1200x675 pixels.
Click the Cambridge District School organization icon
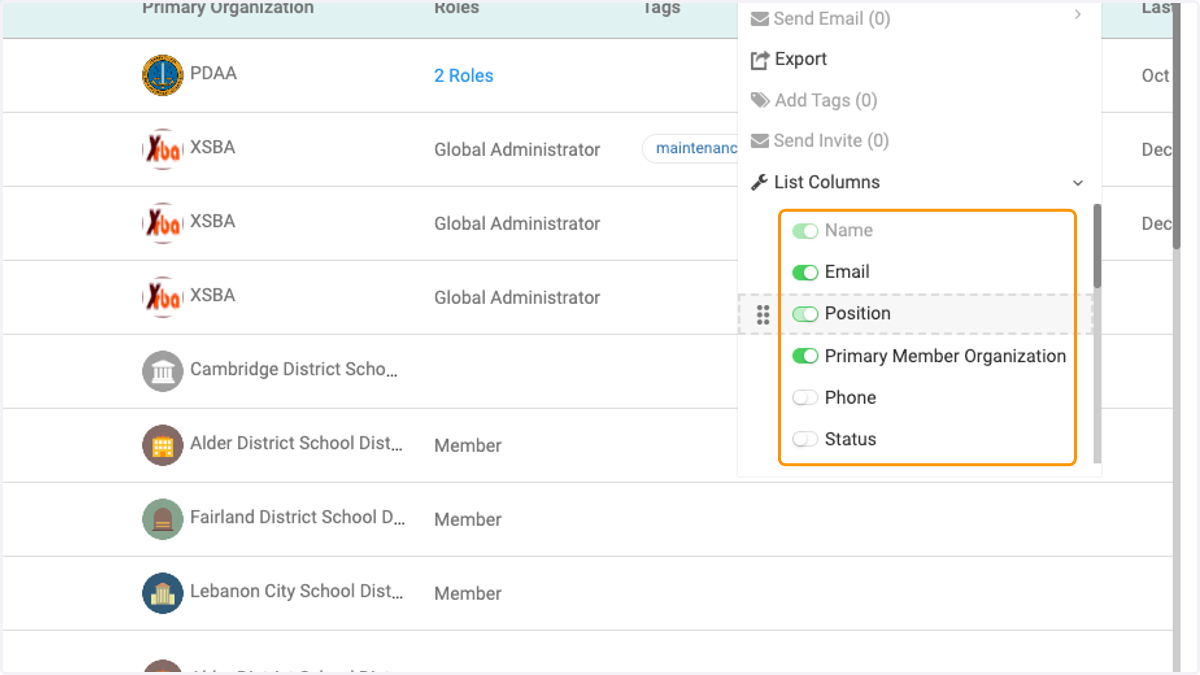tap(162, 371)
